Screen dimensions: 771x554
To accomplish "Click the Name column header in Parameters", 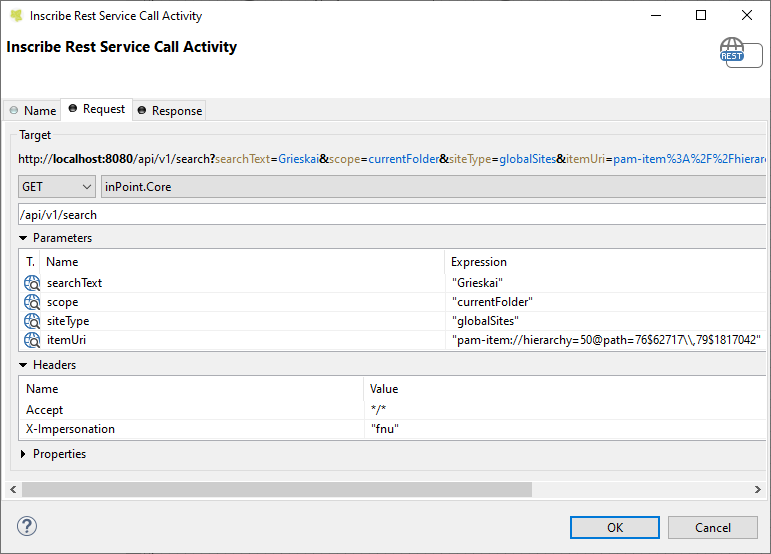I will 242,262.
